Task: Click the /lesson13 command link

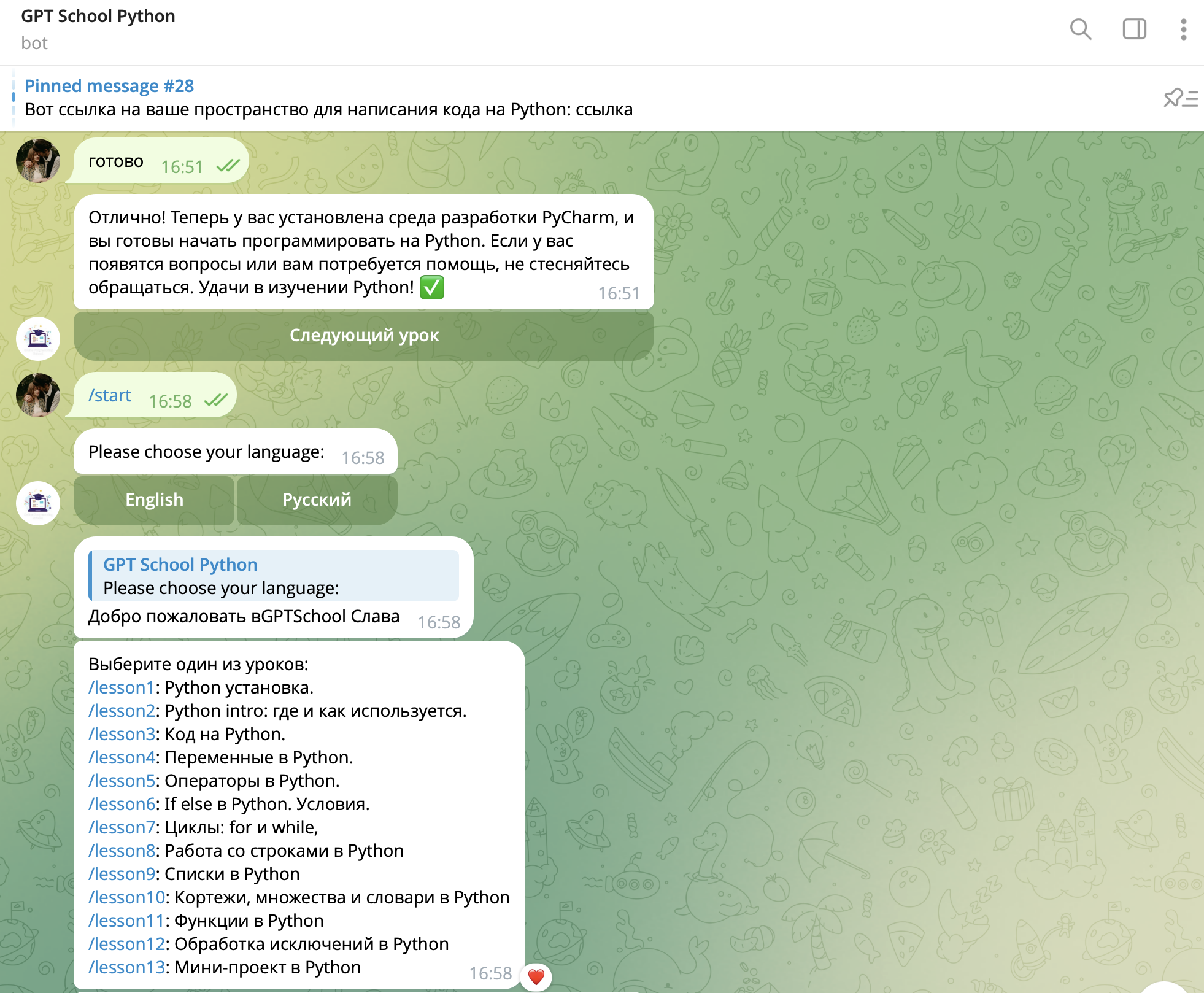Action: coord(126,967)
